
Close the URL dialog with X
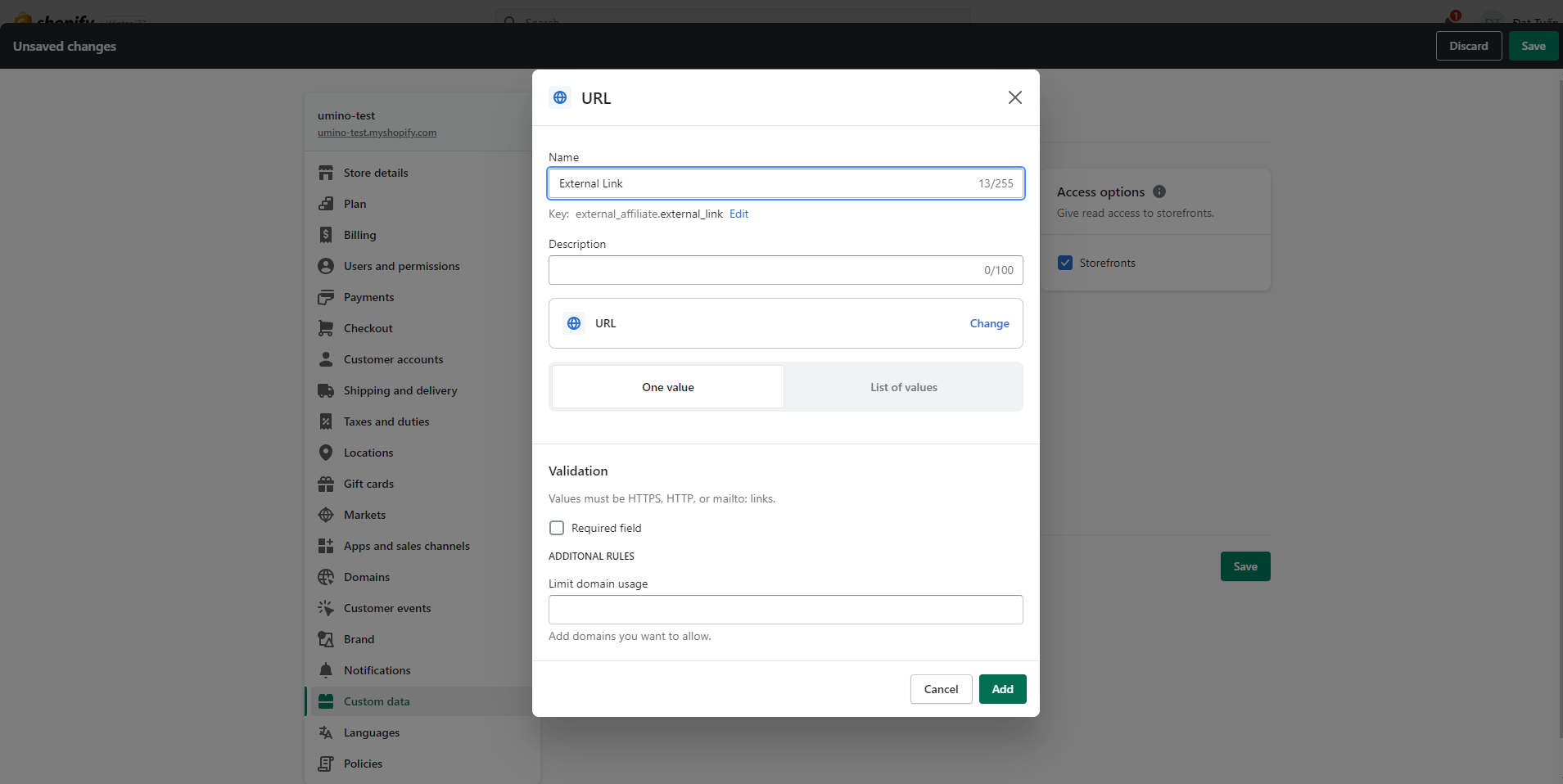1014,97
